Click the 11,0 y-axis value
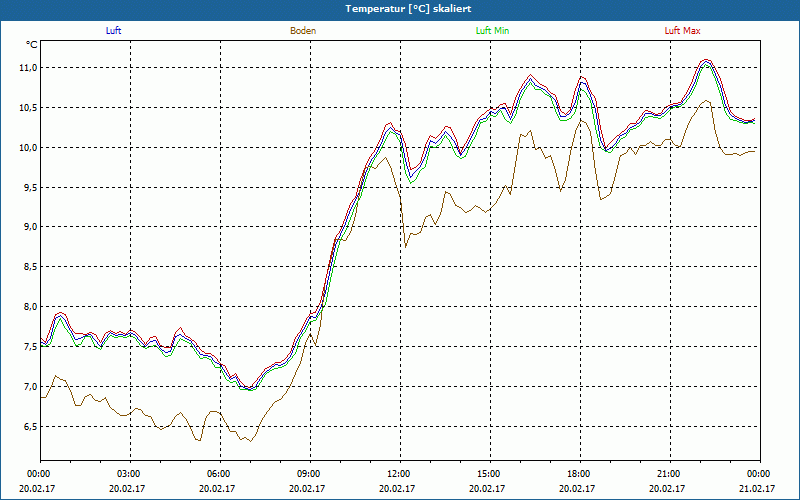Viewport: 800px width, 500px height. click(x=28, y=68)
